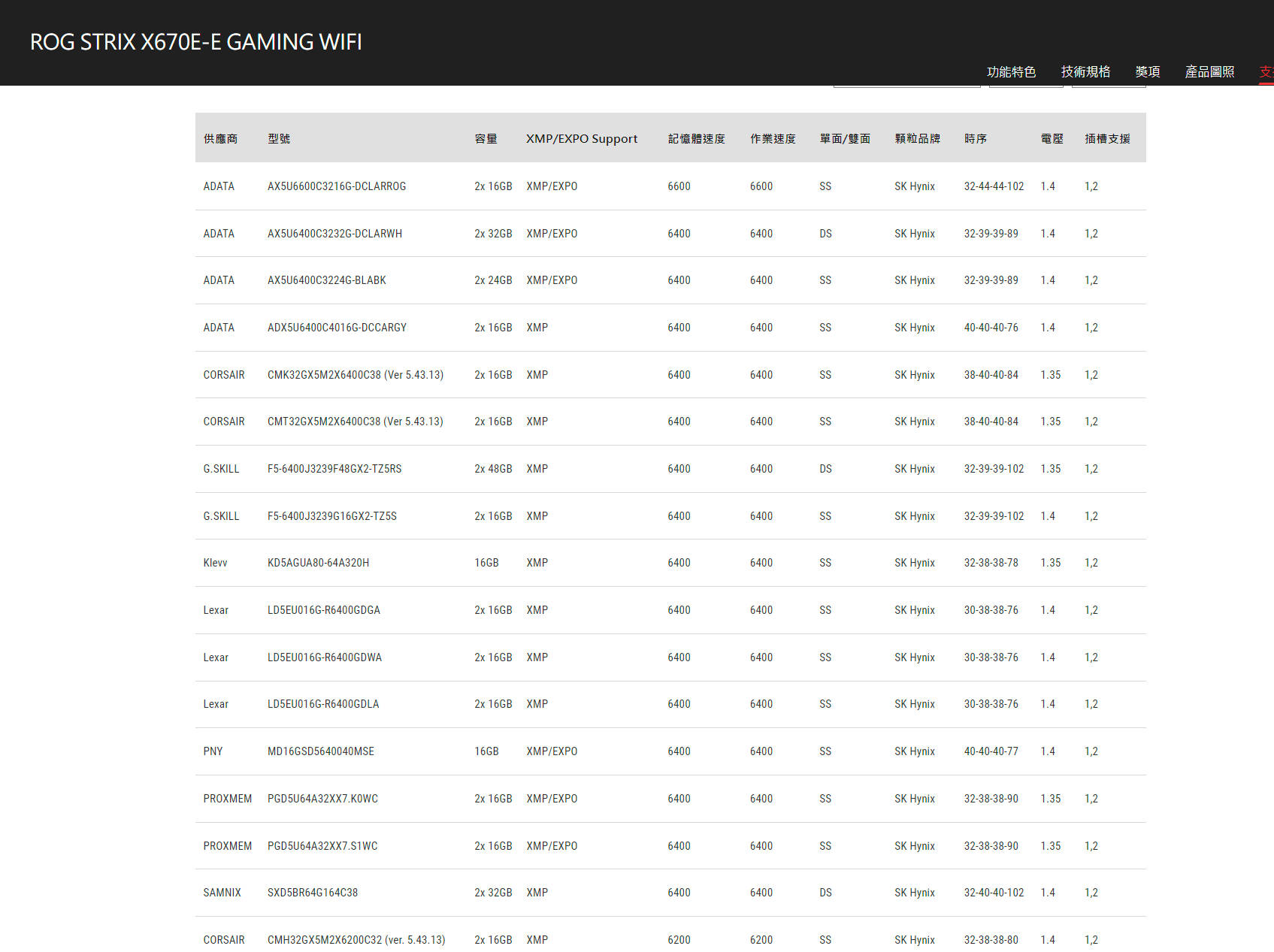Screen dimensions: 1274x952
Task: Select model PGD5U64A32XX7.S1WC
Action: point(322,846)
